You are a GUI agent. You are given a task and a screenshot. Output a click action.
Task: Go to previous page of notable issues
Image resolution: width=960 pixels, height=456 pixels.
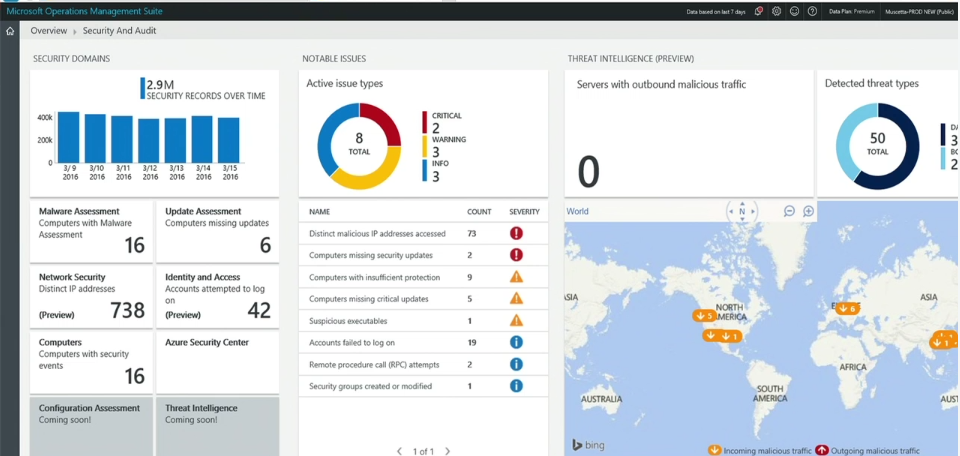tap(399, 451)
